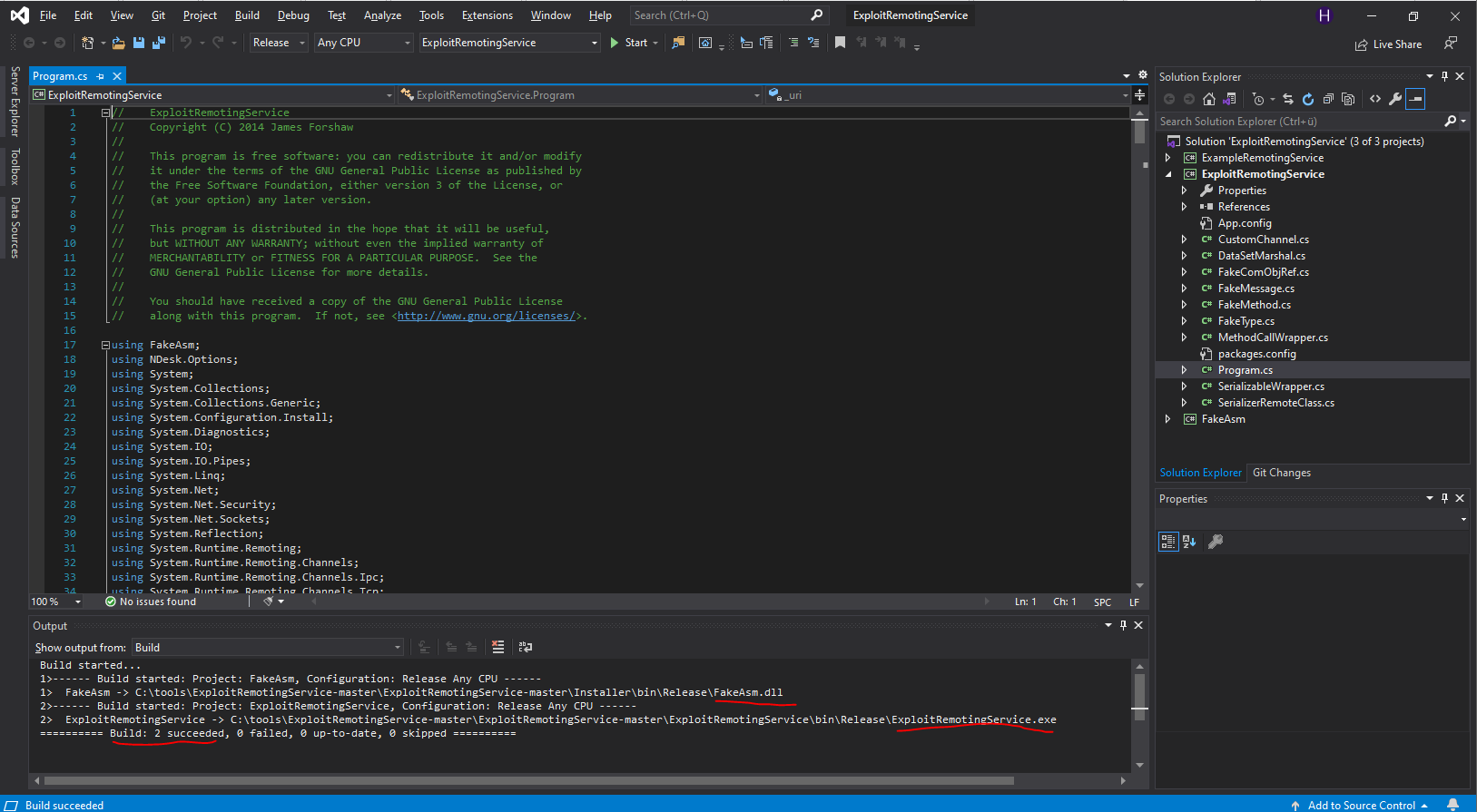Toggle Show All Files in Solution Explorer
The height and width of the screenshot is (812, 1477).
click(1348, 99)
